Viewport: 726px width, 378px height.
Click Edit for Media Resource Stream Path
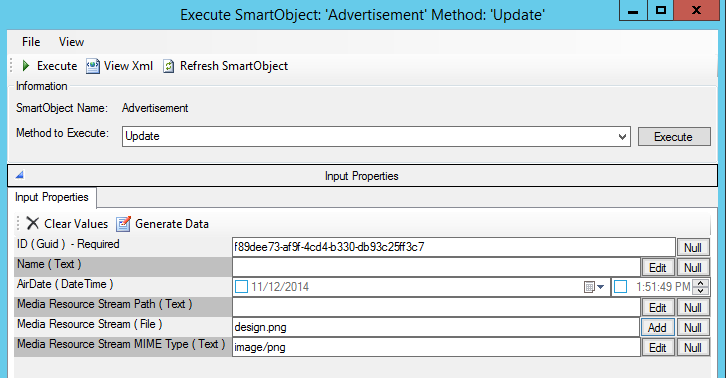[x=657, y=308]
